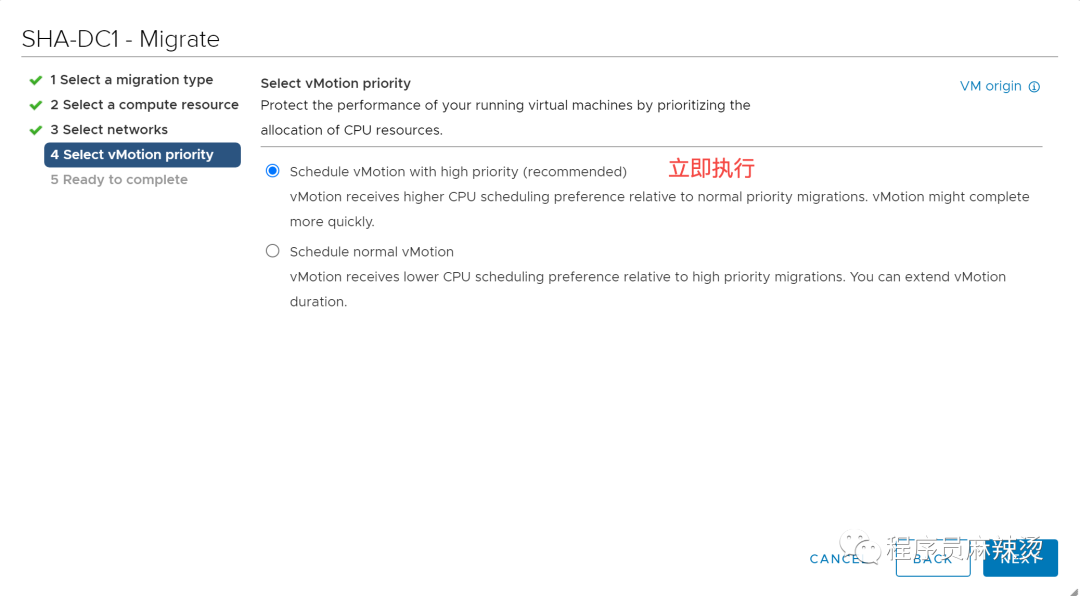
Task: Choose the Schedule normal vMotion radio button
Action: tap(273, 251)
